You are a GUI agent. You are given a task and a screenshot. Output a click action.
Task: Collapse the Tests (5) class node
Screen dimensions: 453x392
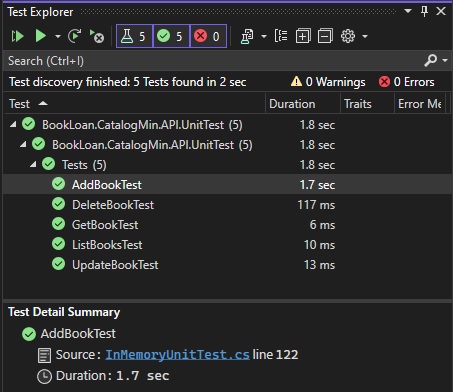tap(33, 164)
